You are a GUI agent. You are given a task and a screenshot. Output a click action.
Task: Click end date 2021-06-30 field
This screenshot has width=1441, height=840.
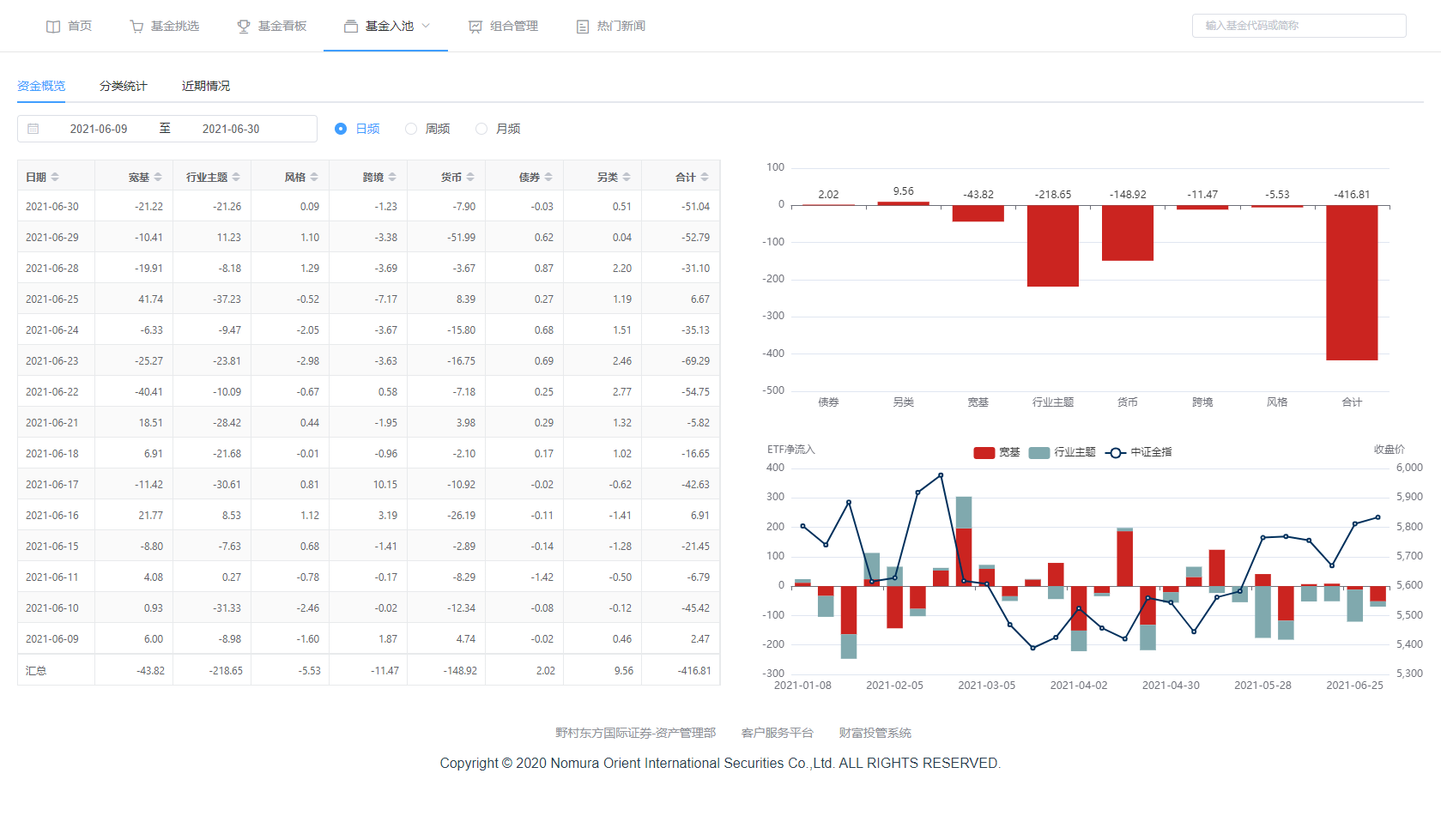coord(231,129)
